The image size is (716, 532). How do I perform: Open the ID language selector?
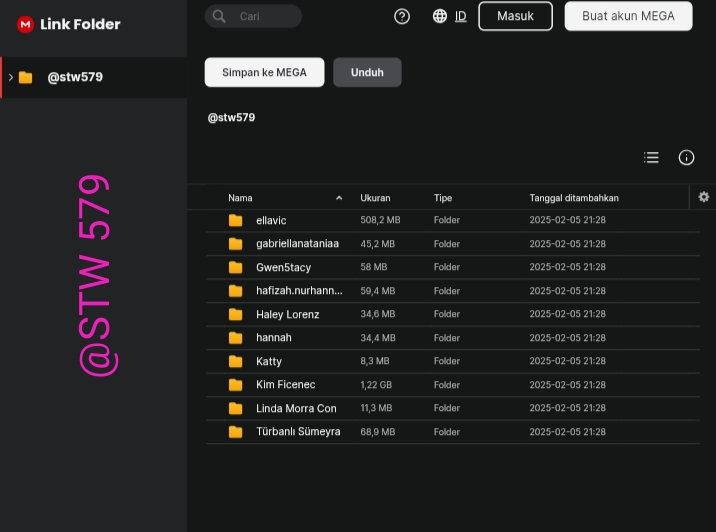(x=461, y=16)
